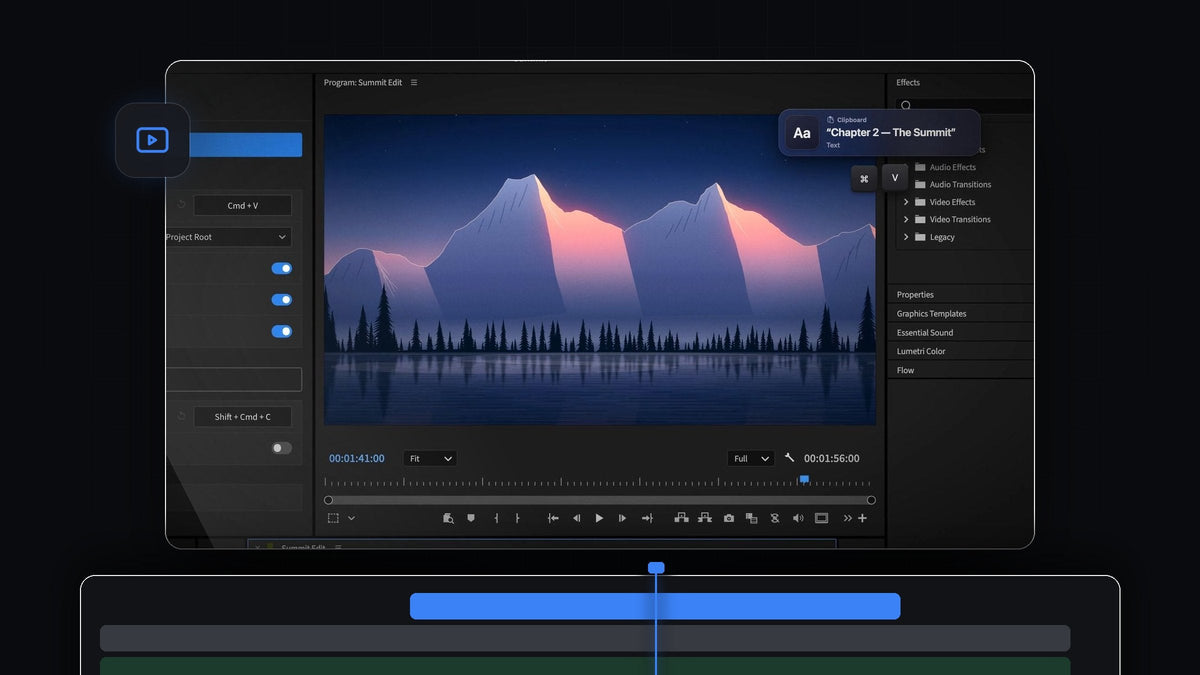Click the "Chapter 2 — The Summit" clipboard card

880,133
